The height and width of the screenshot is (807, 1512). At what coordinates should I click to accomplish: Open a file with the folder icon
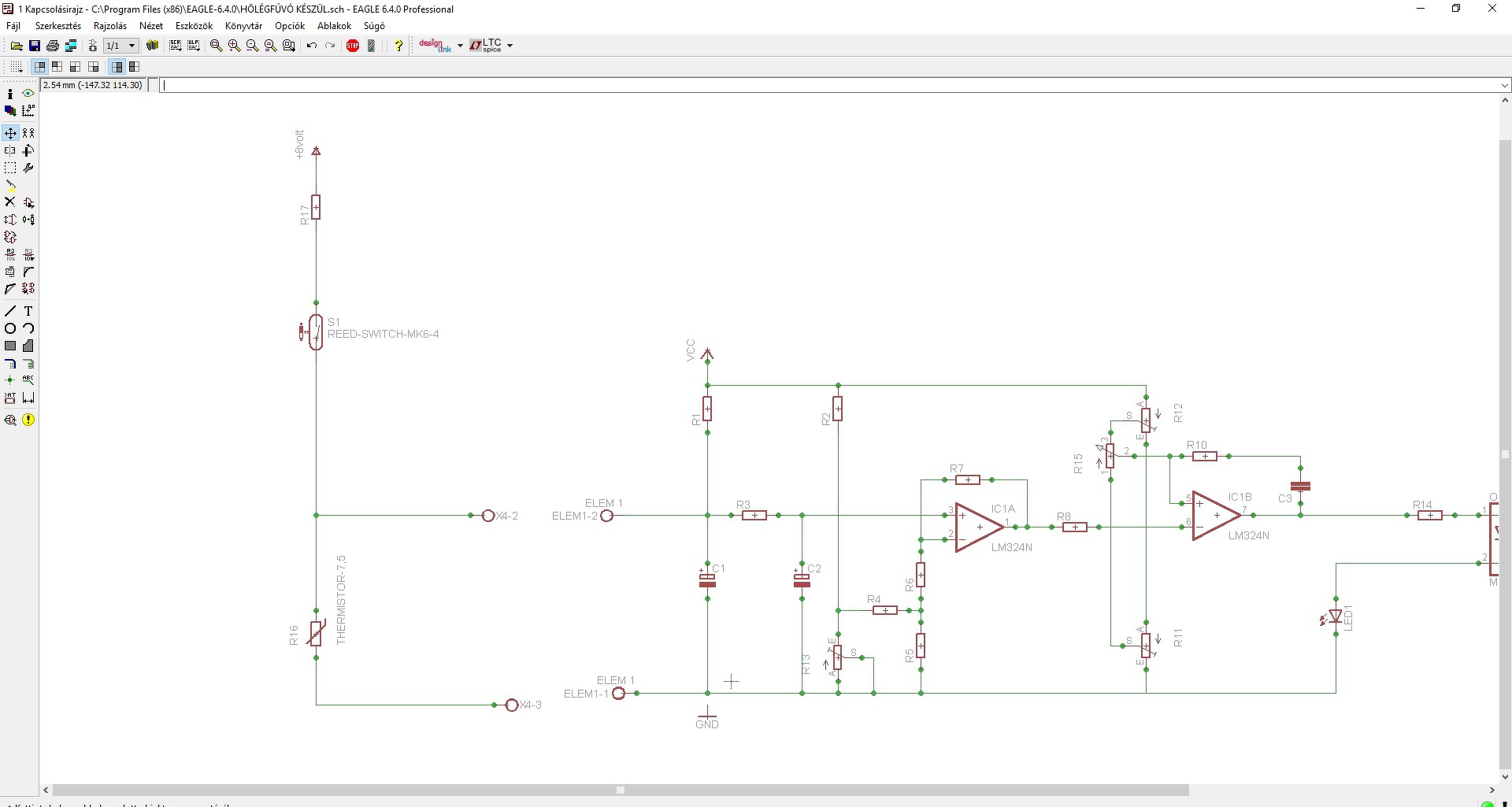pos(17,46)
